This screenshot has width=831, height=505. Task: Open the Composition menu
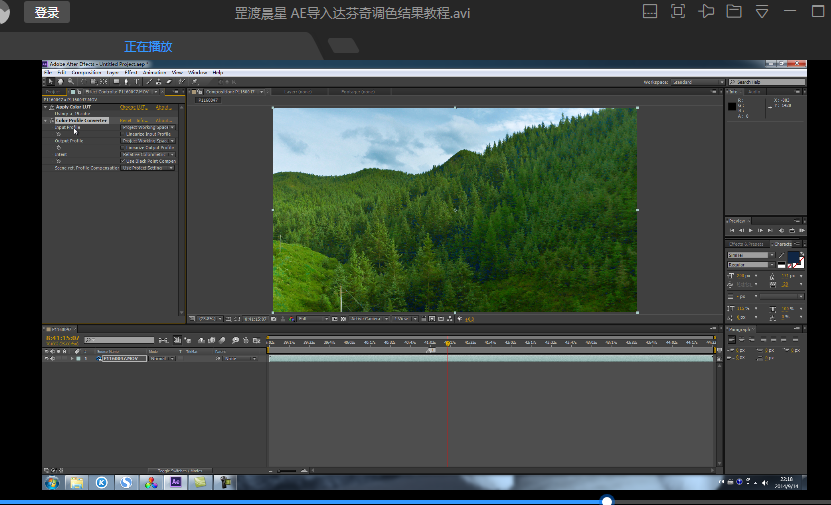coord(86,72)
